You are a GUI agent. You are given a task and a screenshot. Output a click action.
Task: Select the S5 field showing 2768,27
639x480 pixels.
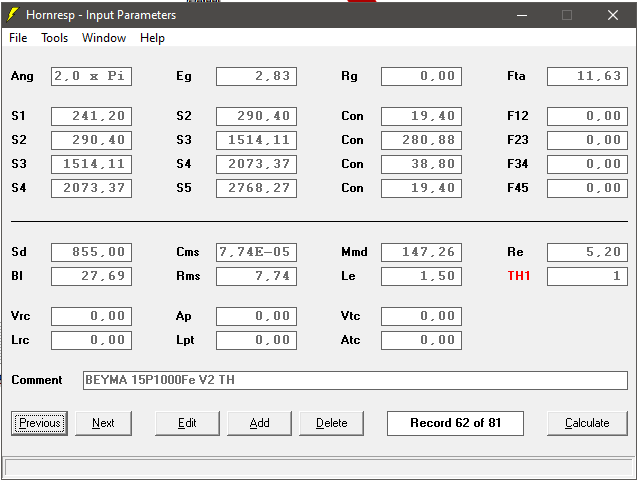click(256, 188)
